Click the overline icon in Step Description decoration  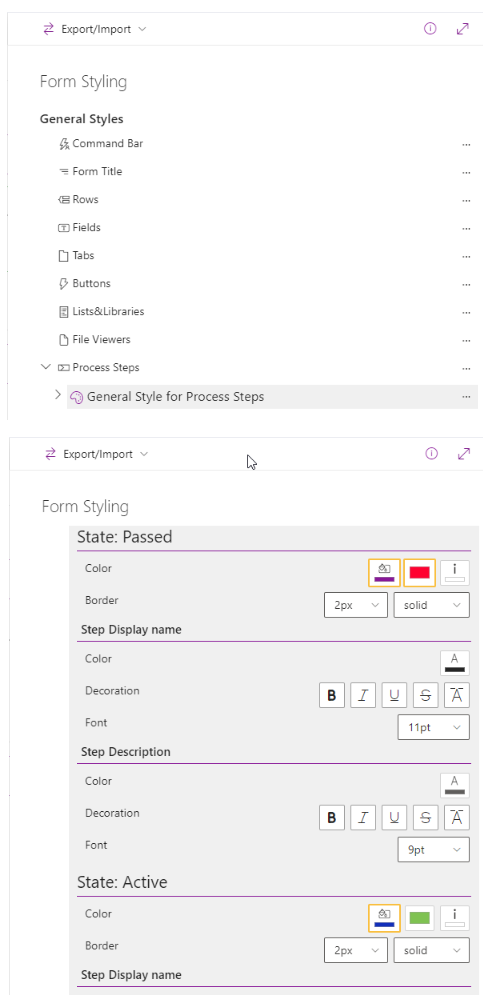point(456,818)
